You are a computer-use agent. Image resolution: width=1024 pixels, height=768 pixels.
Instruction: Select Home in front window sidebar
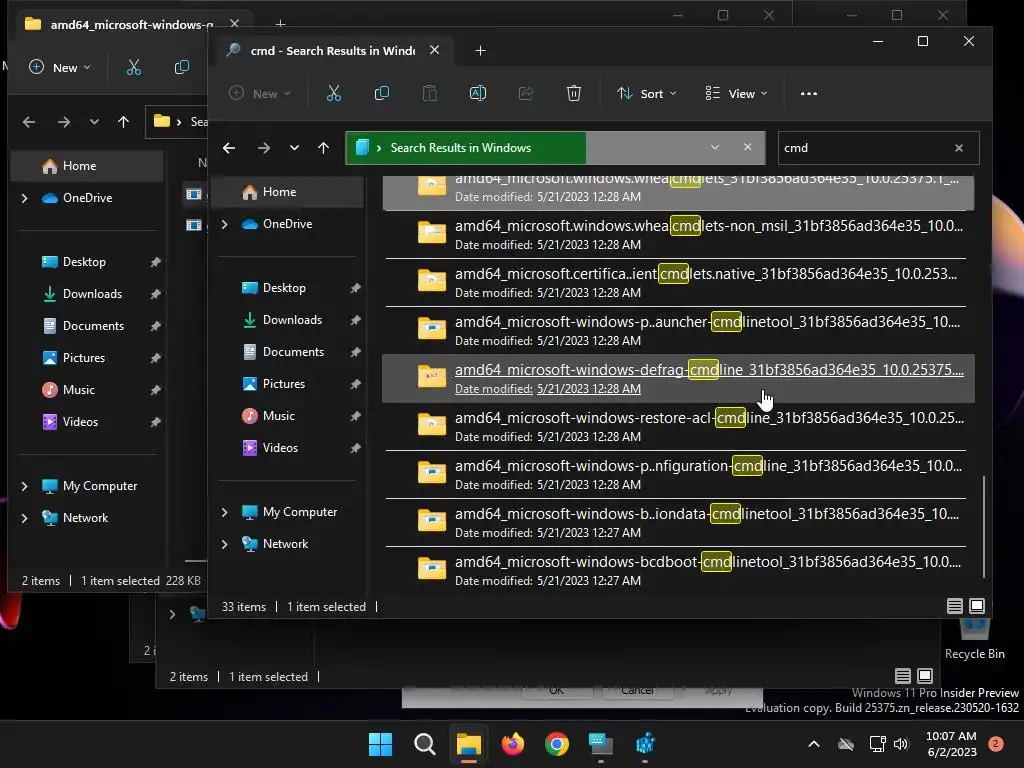[x=289, y=192]
